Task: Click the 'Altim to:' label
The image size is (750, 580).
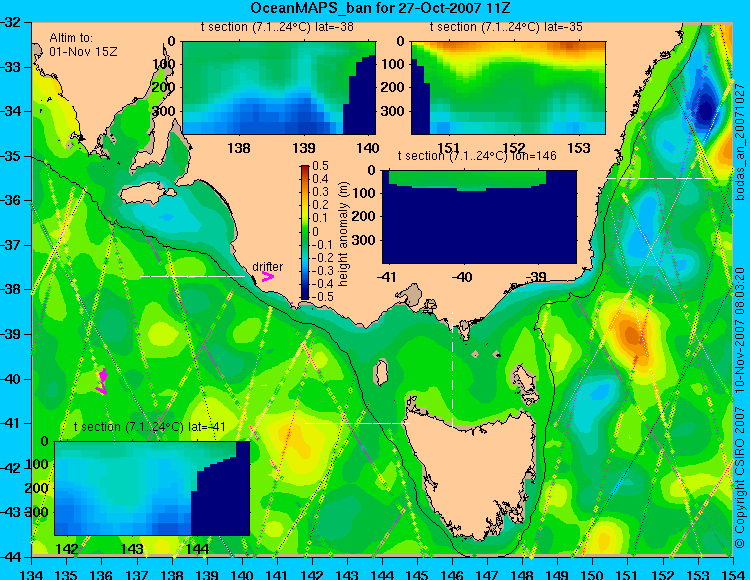Action: pyautogui.click(x=71, y=38)
